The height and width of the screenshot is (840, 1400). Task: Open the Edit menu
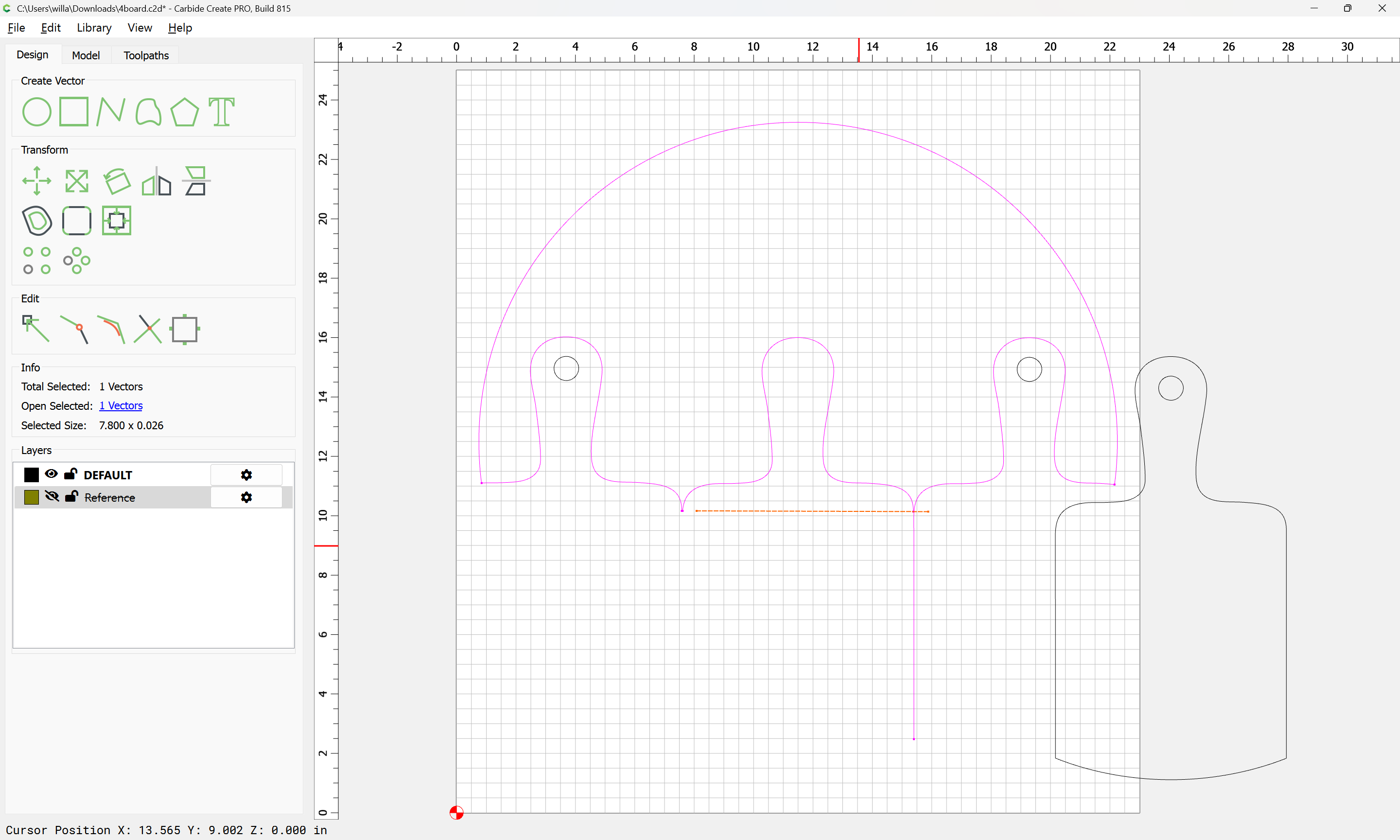[51, 28]
